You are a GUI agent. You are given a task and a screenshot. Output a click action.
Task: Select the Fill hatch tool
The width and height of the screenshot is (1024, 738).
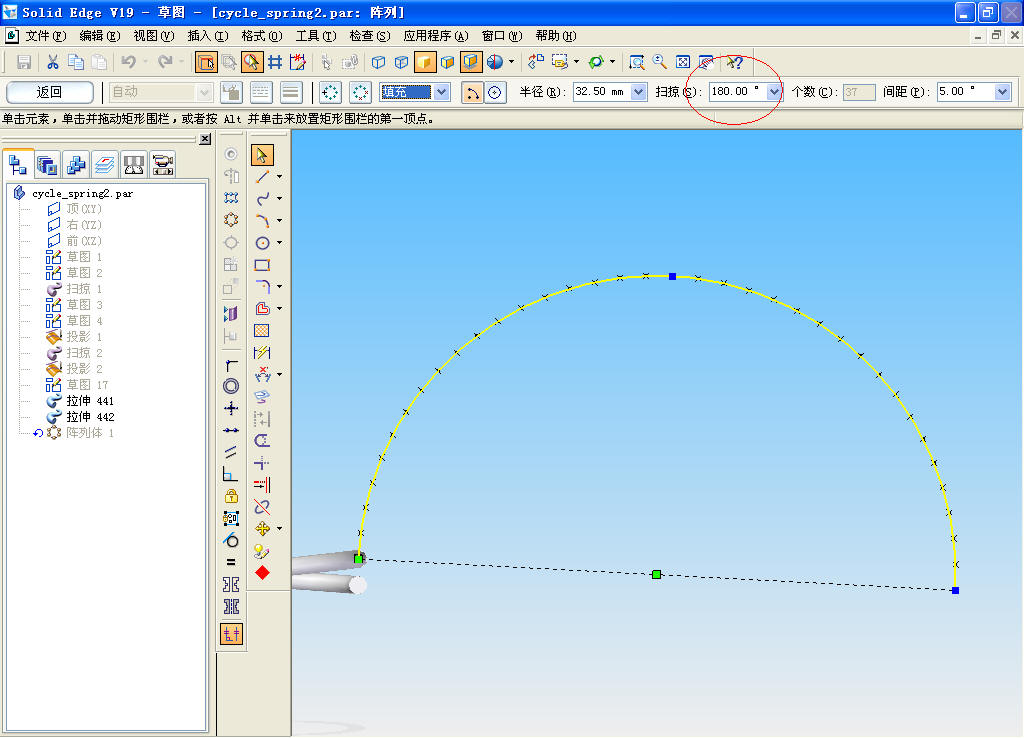[262, 330]
